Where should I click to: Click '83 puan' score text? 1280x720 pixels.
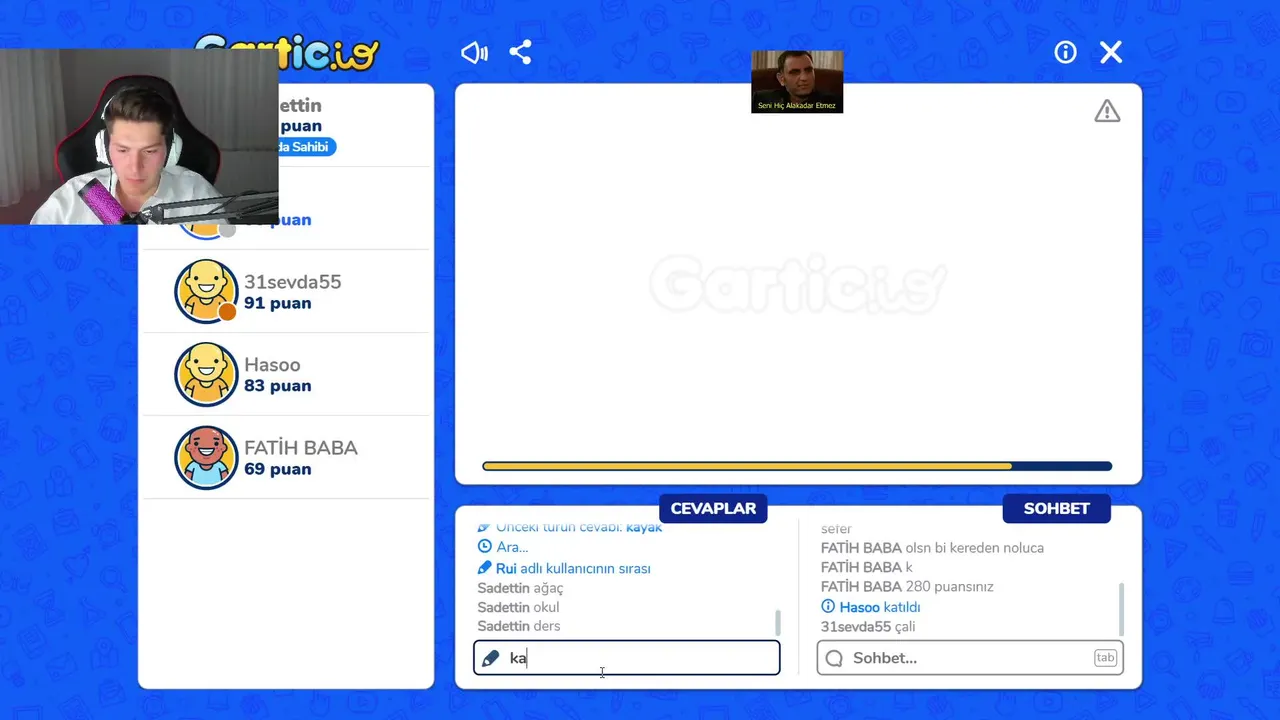pyautogui.click(x=277, y=386)
